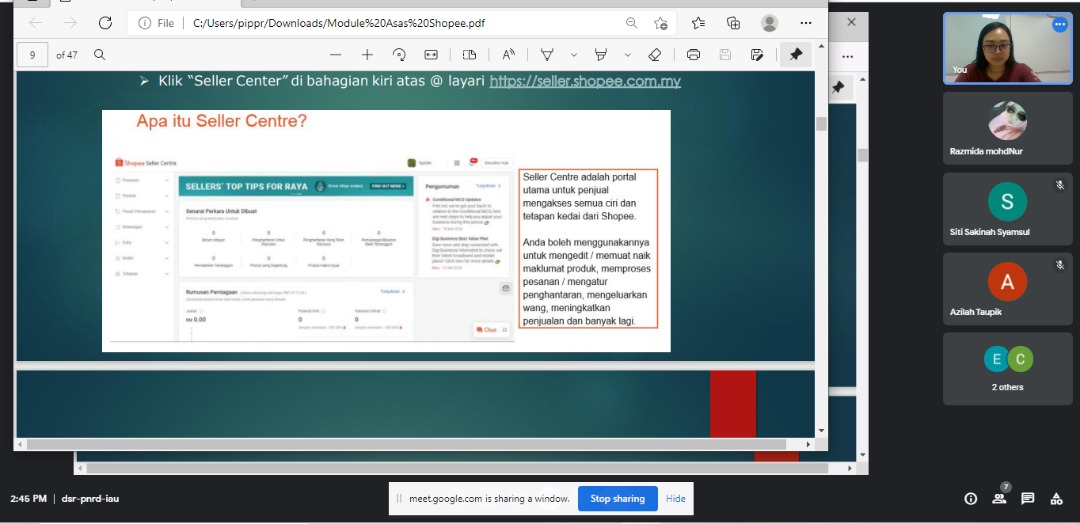Viewport: 1080px width, 524px height.
Task: Click the Stop sharing button
Action: click(x=618, y=499)
